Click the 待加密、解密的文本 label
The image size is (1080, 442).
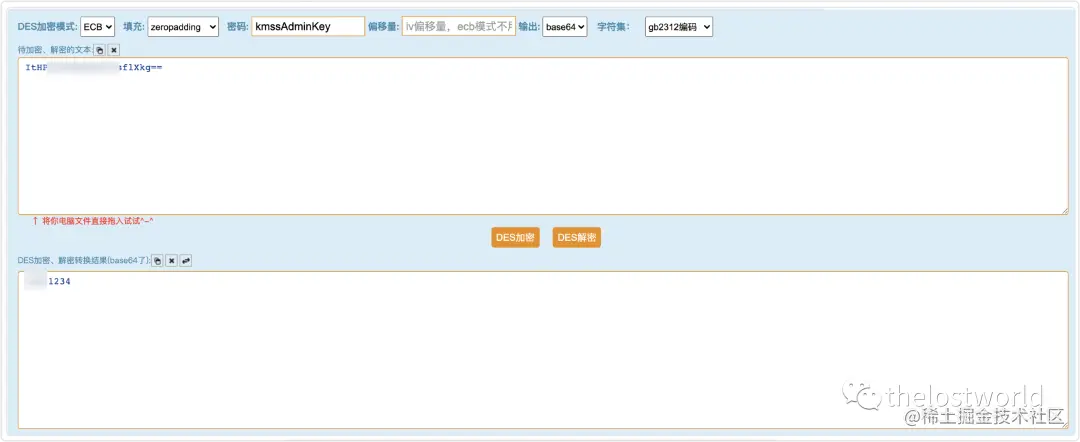pos(54,50)
